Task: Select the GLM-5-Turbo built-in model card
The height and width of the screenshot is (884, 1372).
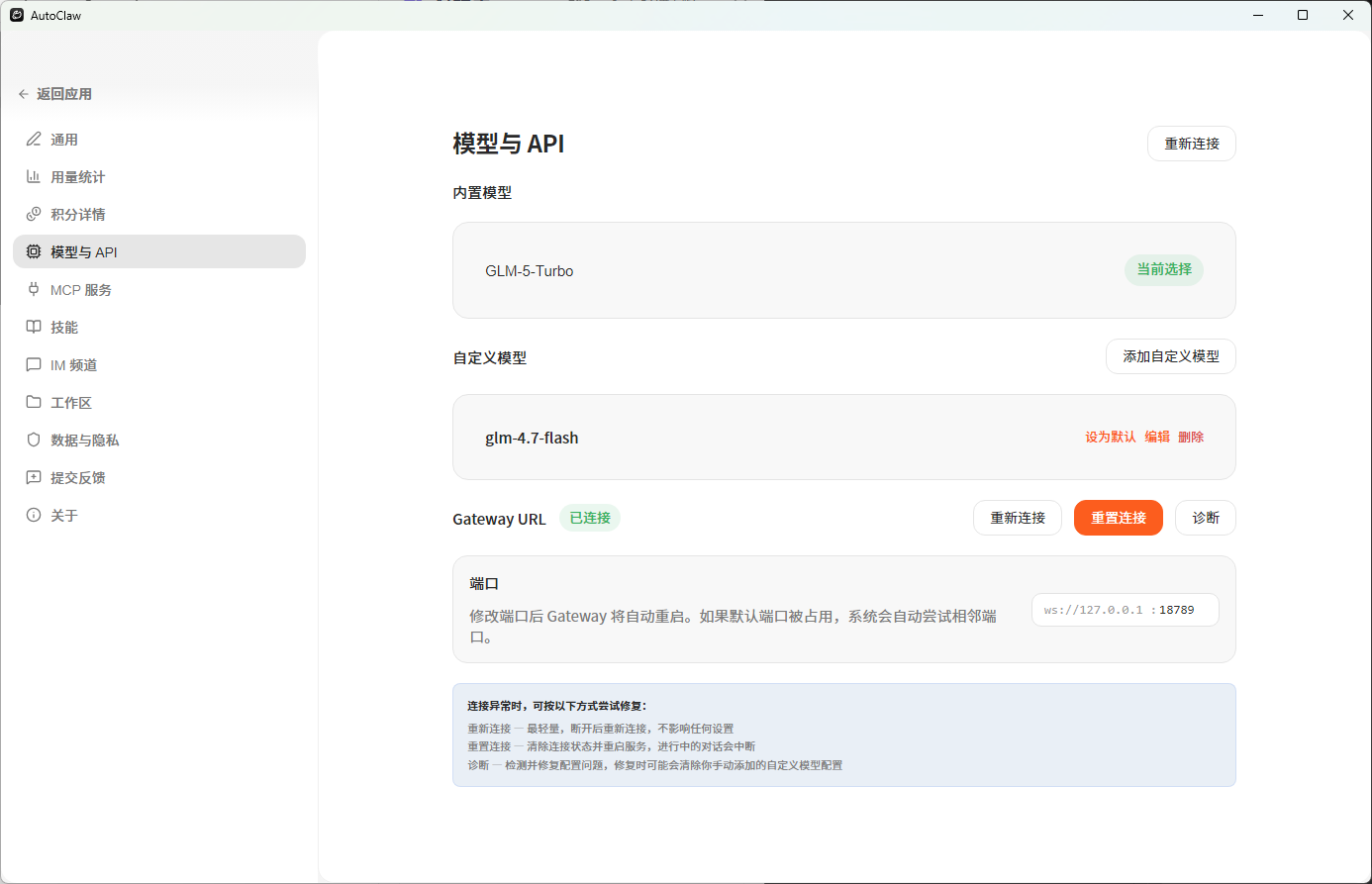Action: coord(844,270)
